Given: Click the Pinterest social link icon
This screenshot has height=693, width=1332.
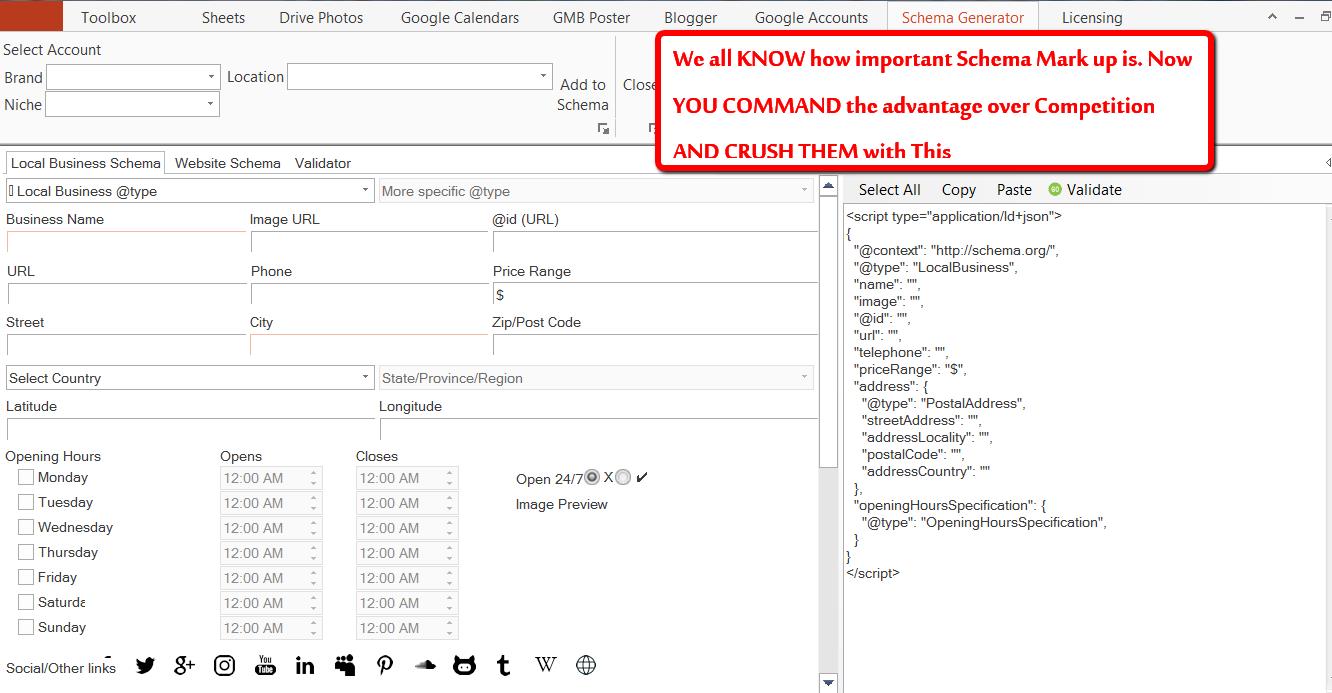Looking at the screenshot, I should (385, 665).
